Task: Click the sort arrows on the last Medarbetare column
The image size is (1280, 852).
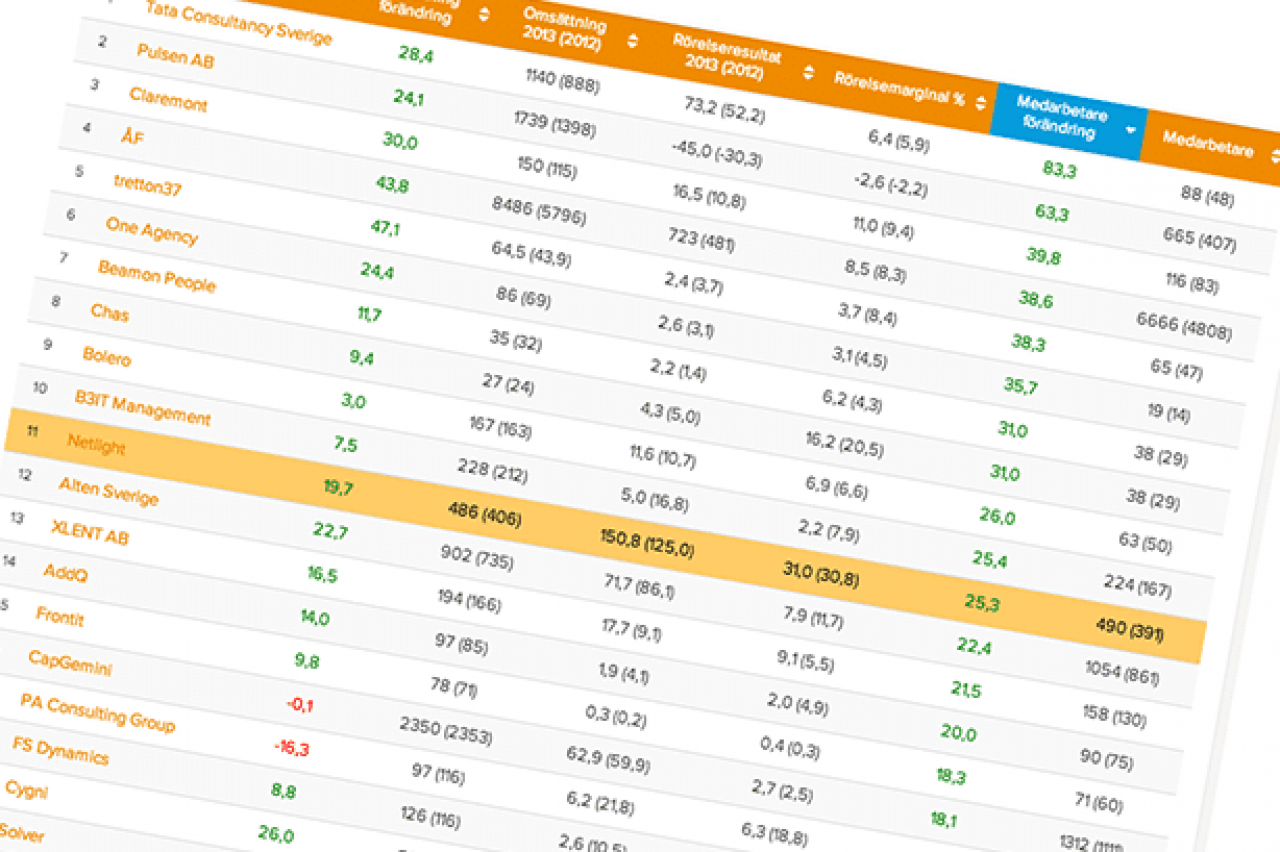Action: (1275, 155)
